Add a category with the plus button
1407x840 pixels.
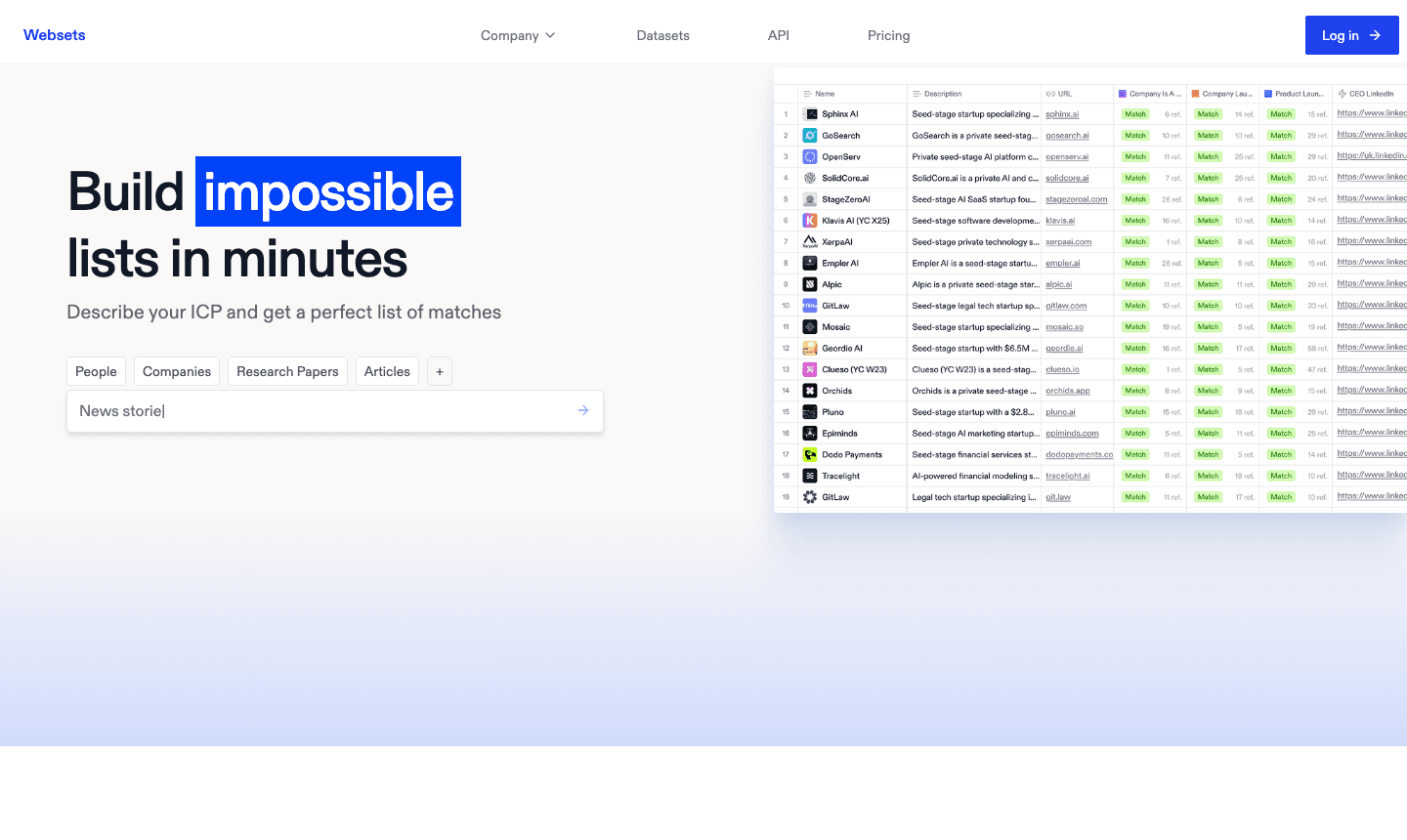click(440, 371)
